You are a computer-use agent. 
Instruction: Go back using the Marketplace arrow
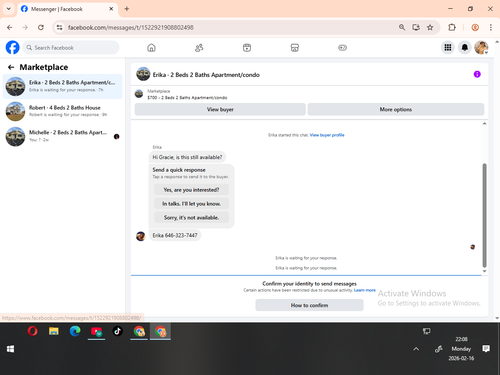(x=11, y=67)
